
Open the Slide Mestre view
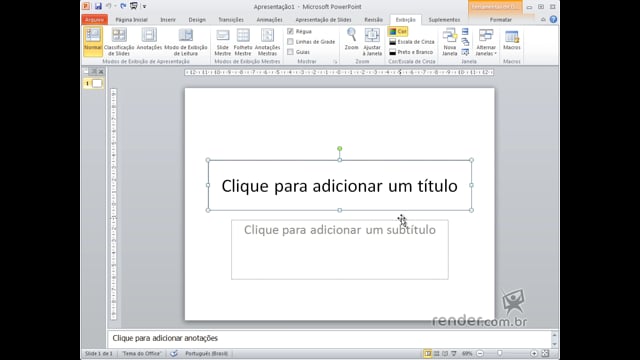coord(222,41)
